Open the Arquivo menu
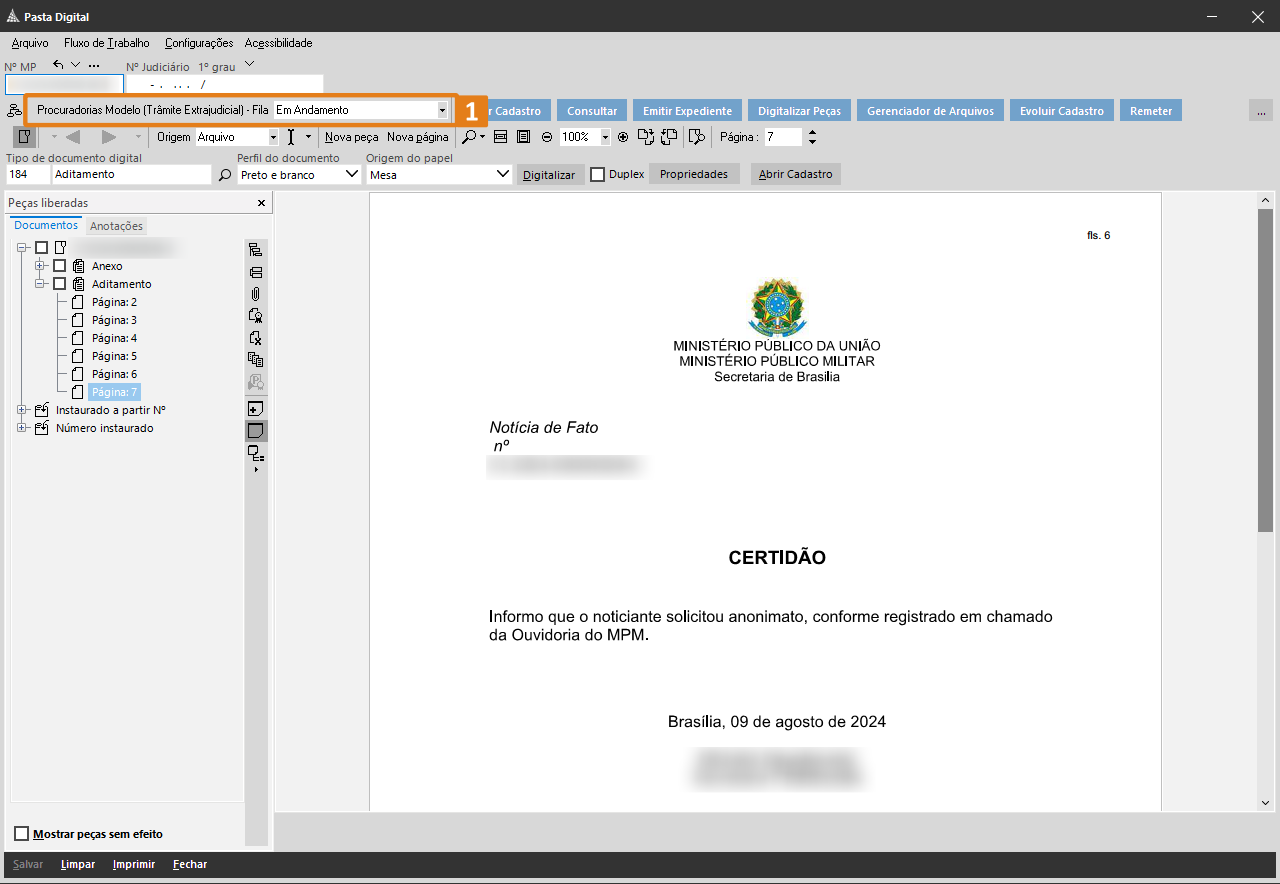This screenshot has width=1280, height=884. click(x=30, y=43)
